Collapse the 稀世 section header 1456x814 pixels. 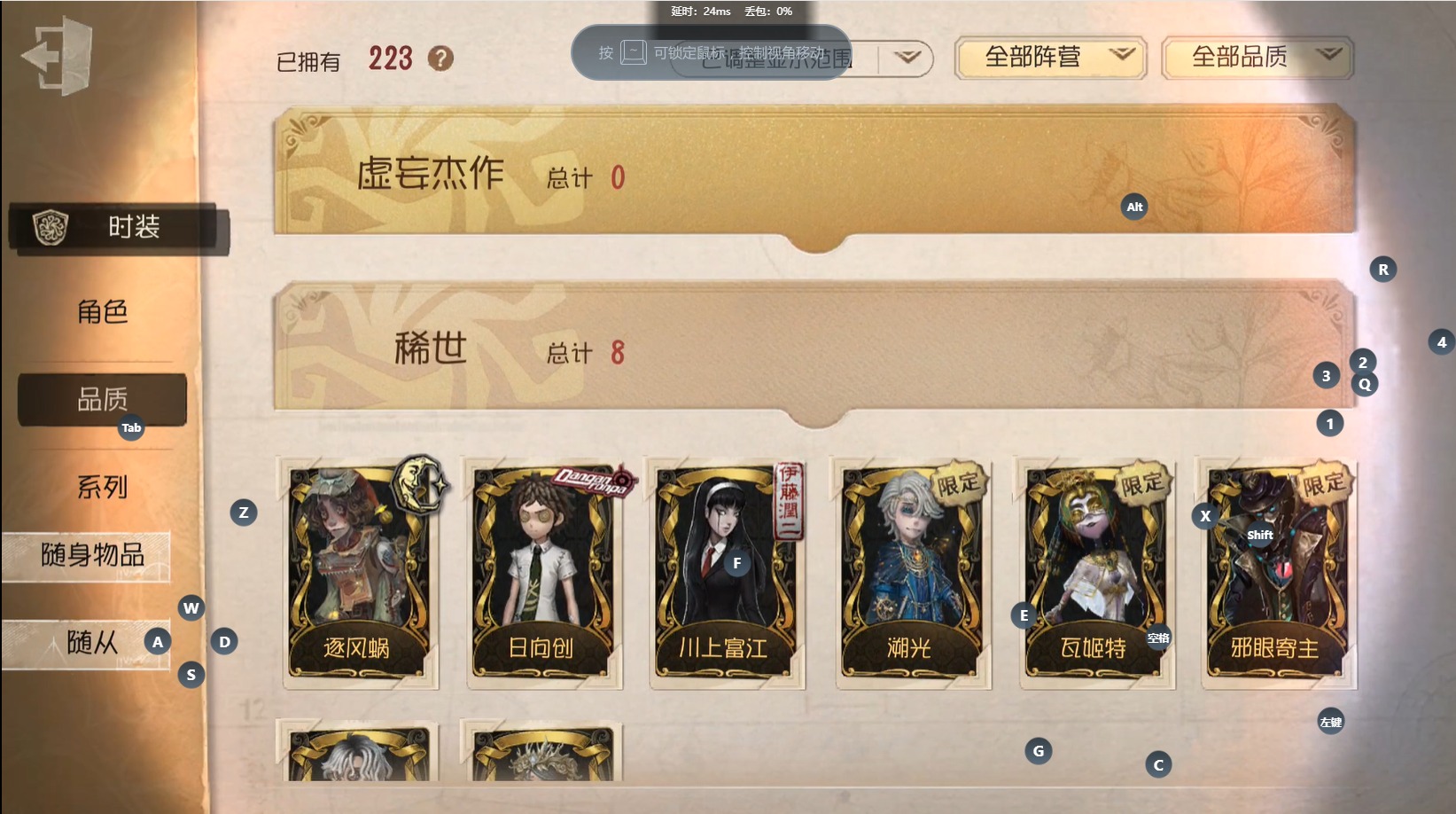[x=814, y=351]
